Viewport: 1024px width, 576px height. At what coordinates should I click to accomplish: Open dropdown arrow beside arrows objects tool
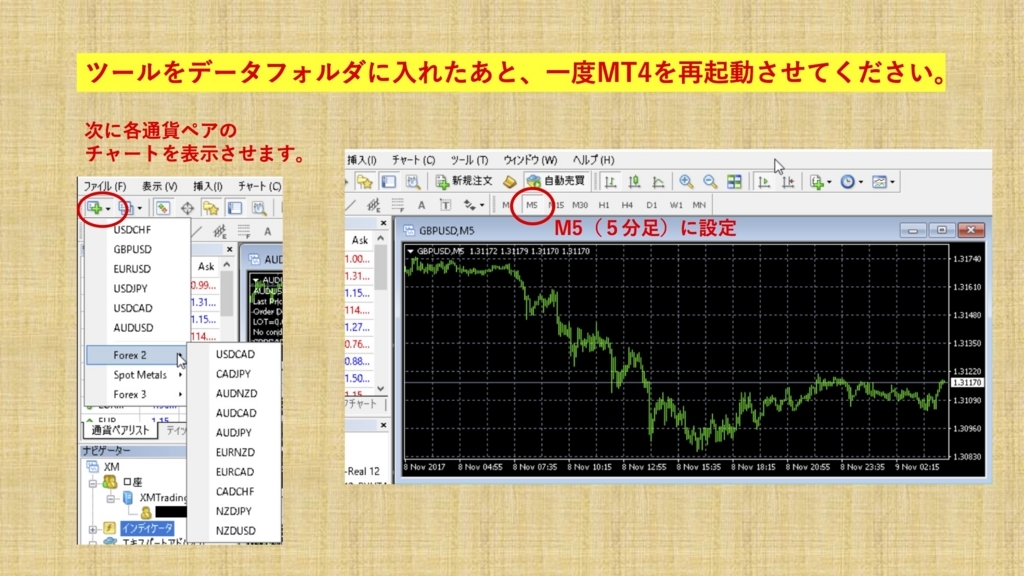pos(482,205)
